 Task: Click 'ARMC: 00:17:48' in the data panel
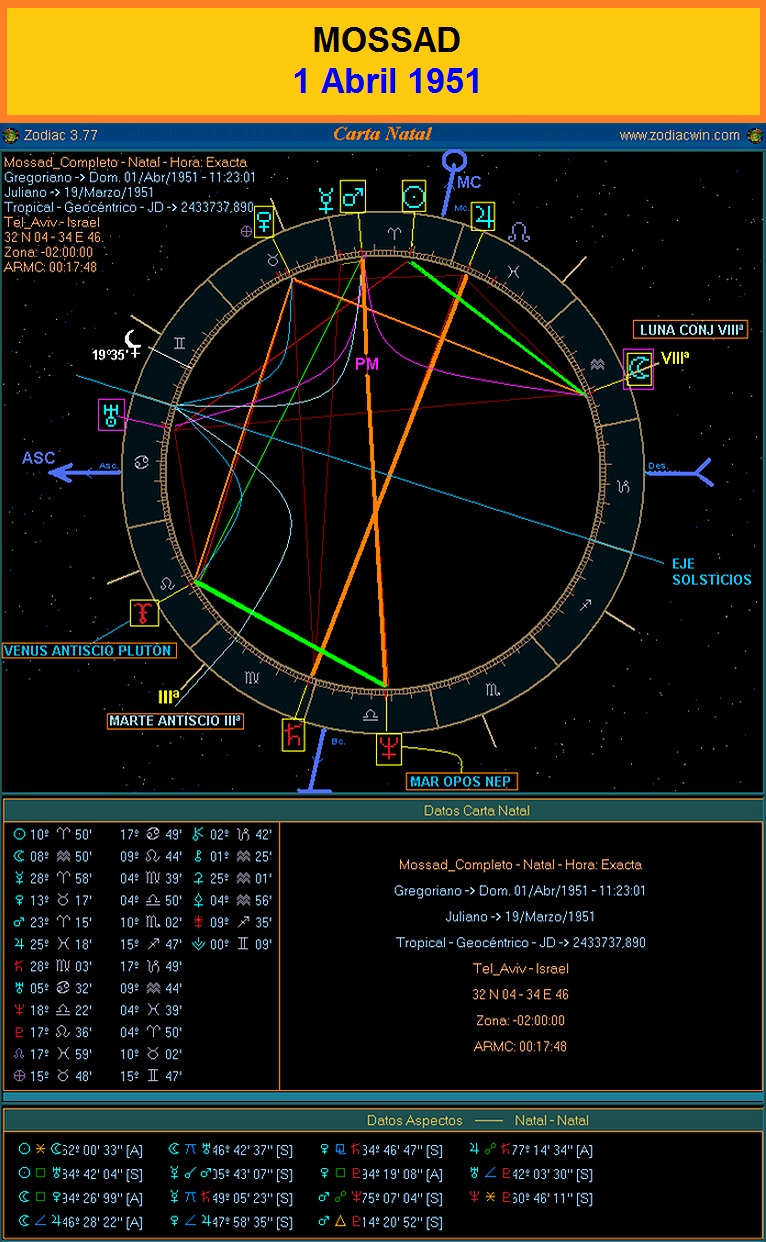(520, 1046)
